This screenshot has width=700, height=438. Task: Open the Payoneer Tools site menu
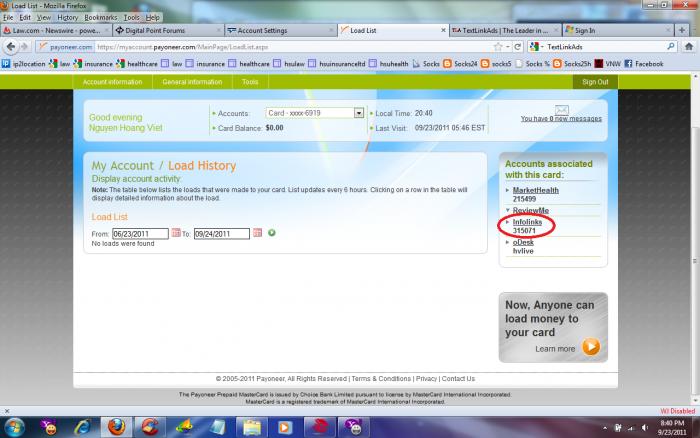(250, 82)
